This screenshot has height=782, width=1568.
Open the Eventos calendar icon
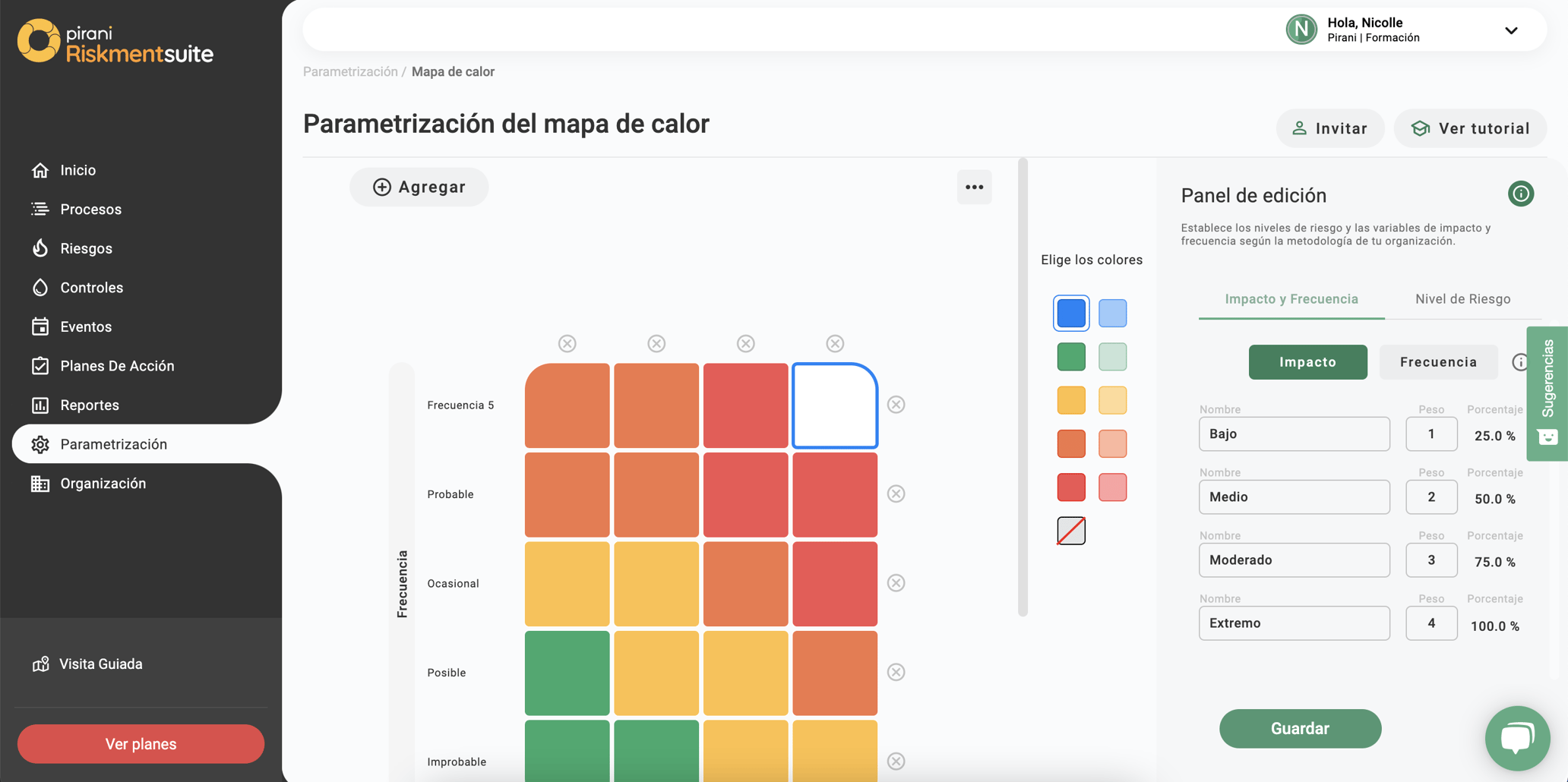point(40,326)
